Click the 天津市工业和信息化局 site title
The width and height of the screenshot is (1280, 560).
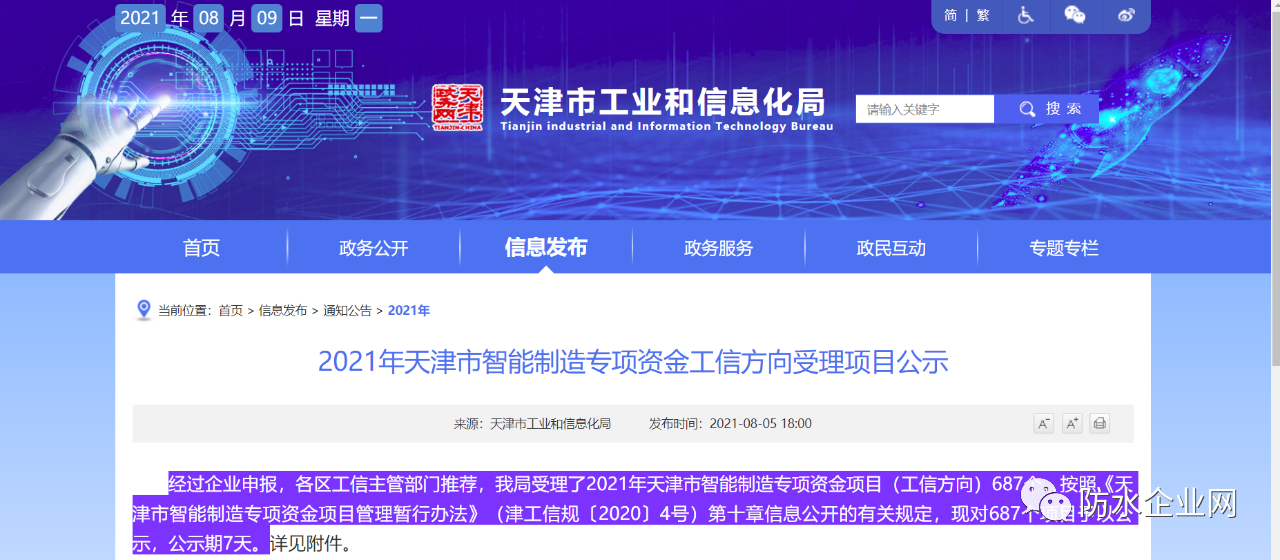(662, 102)
